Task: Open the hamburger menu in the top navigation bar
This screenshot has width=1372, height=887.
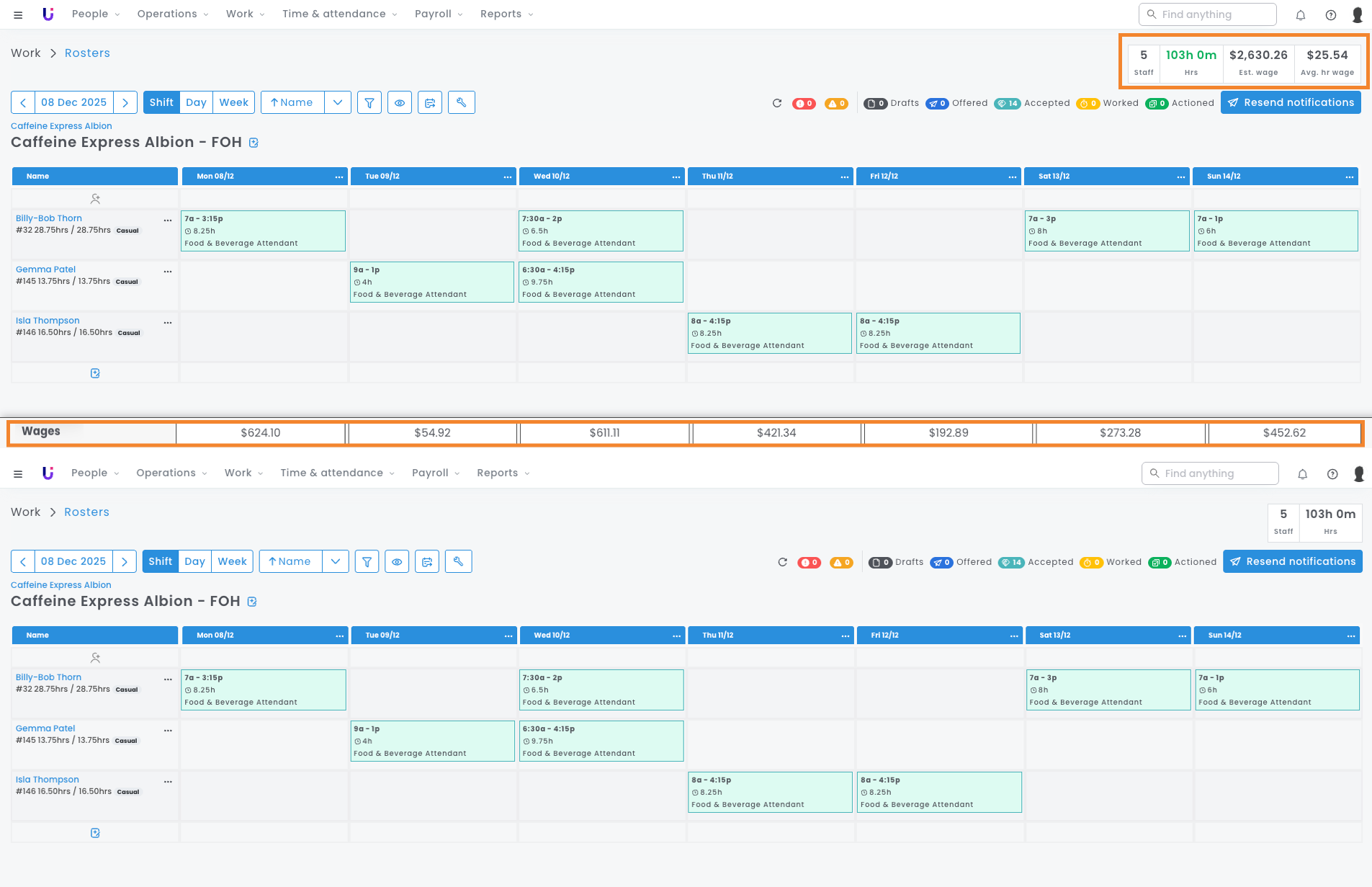Action: [x=18, y=14]
